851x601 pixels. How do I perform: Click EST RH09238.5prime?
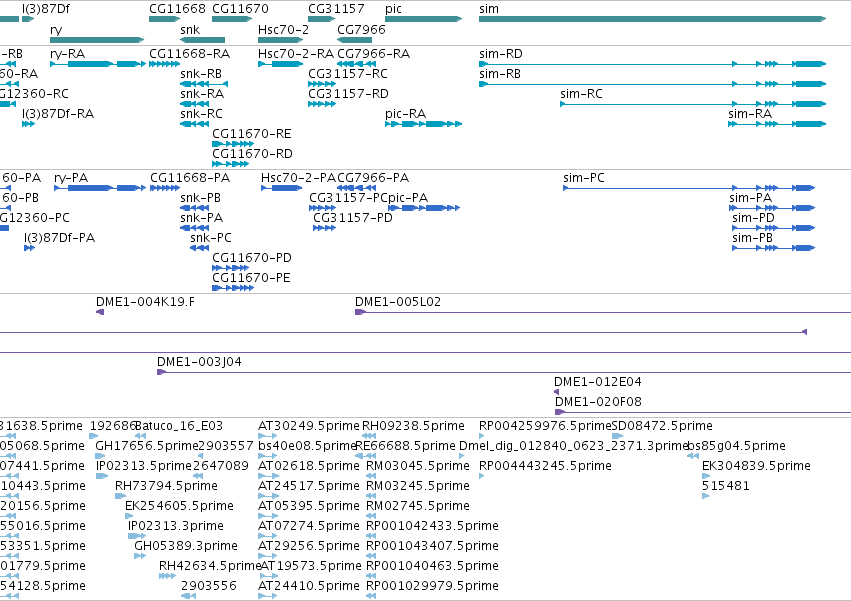[369, 436]
